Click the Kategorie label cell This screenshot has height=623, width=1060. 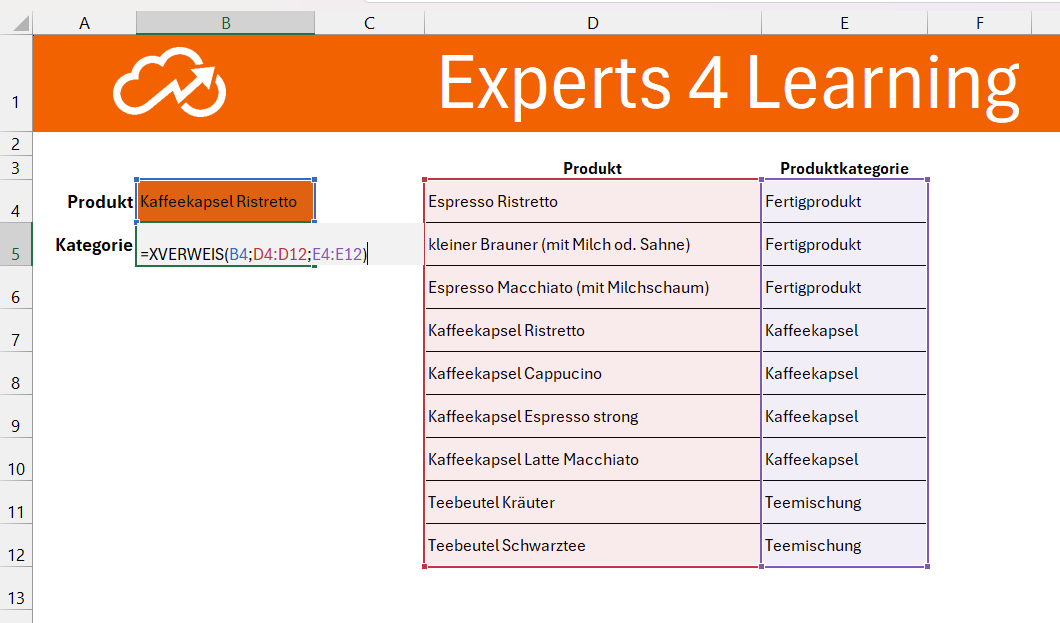(94, 245)
